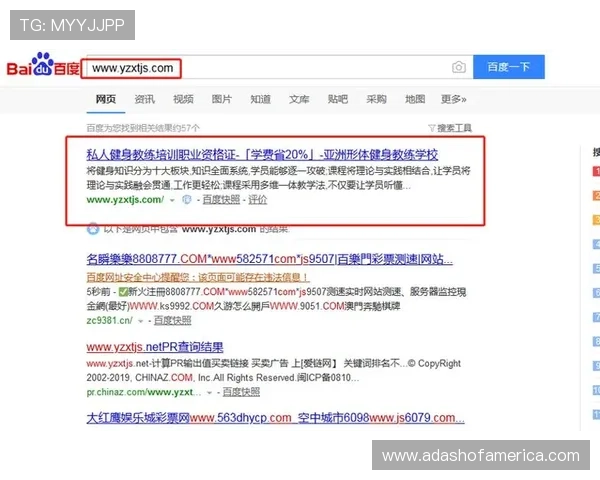
Task: Click green URL zc9381.cn/
Action: [x=109, y=320]
